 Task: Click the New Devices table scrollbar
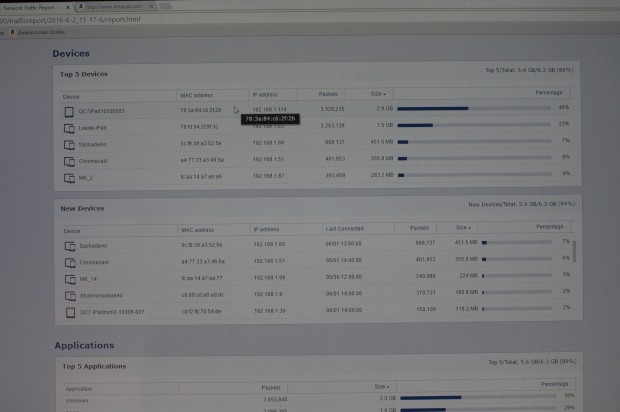coord(574,250)
